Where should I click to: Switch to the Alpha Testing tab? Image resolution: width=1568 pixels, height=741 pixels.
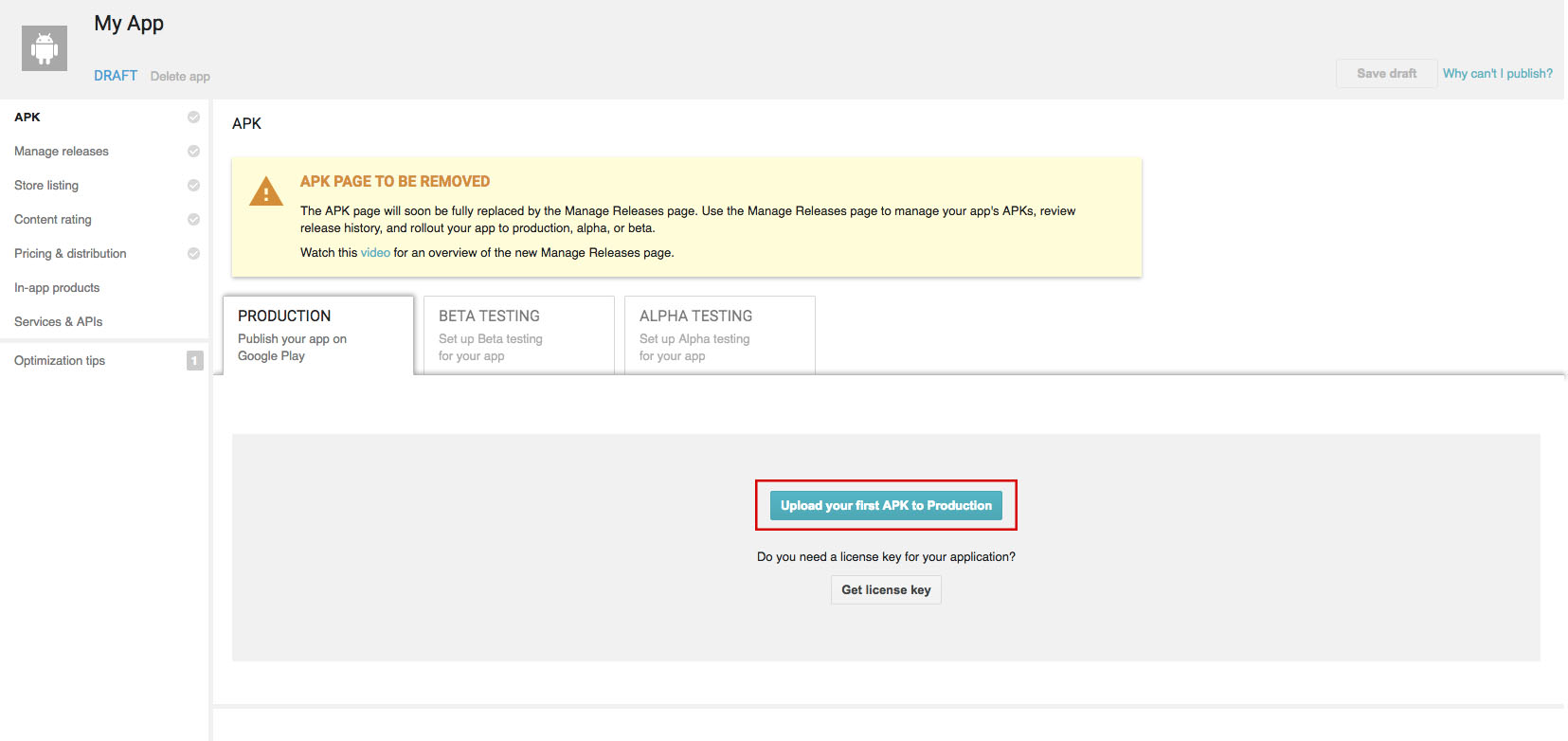point(719,335)
